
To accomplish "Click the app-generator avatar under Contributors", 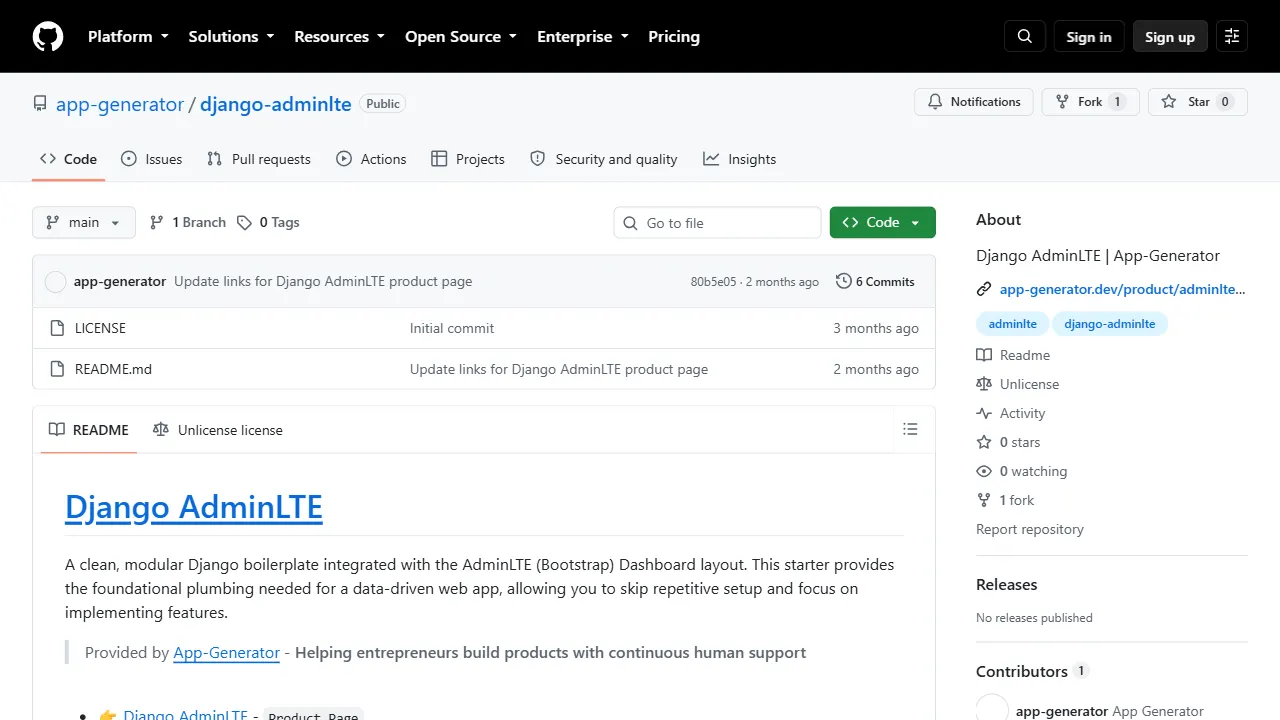I will coord(992,711).
